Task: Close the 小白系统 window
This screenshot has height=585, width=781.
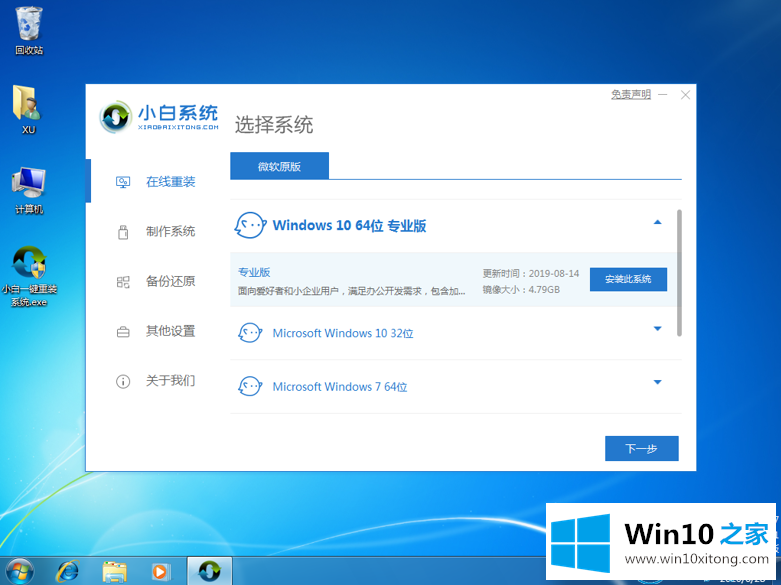Action: (685, 95)
